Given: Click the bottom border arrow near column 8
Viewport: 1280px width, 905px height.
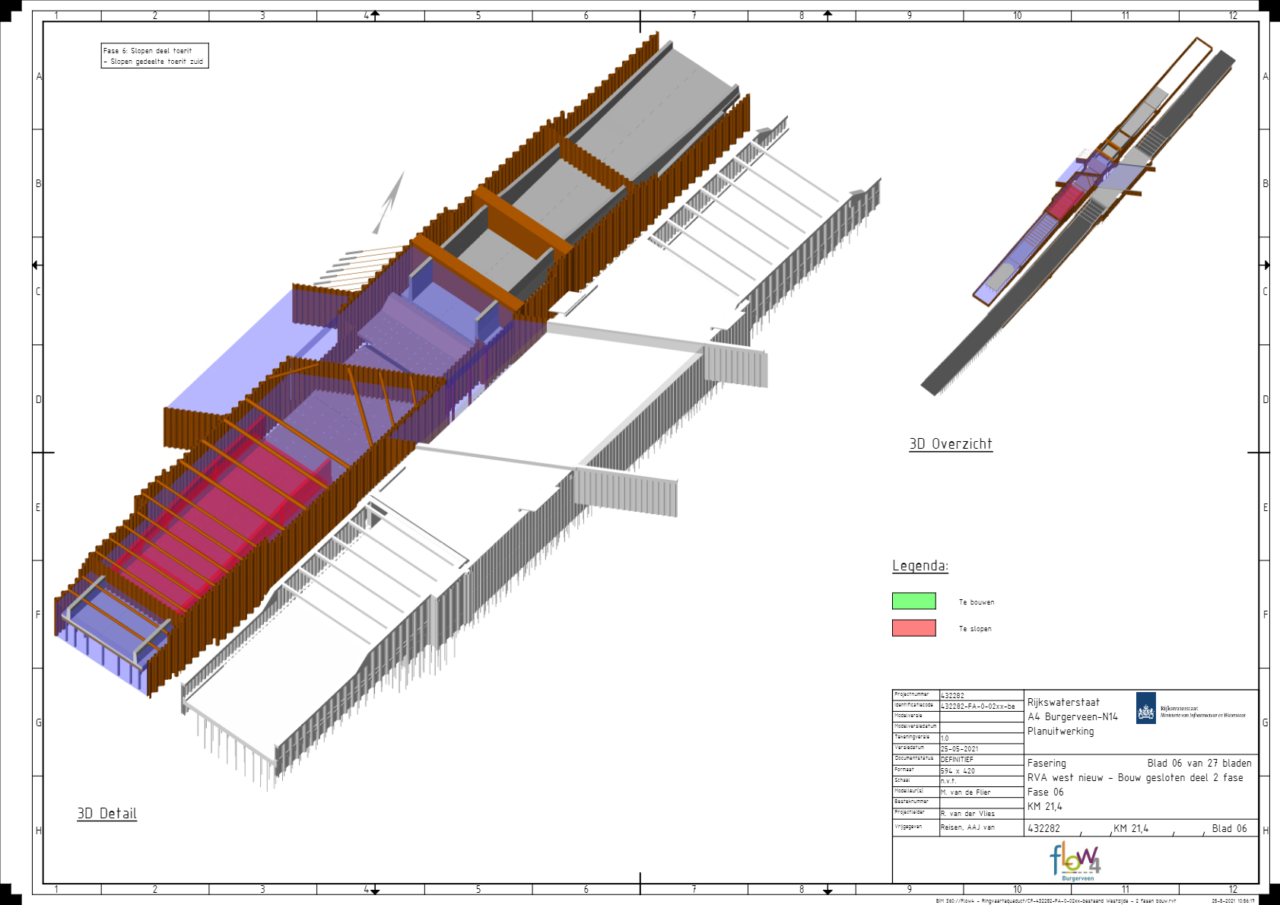Looking at the screenshot, I should [x=827, y=889].
